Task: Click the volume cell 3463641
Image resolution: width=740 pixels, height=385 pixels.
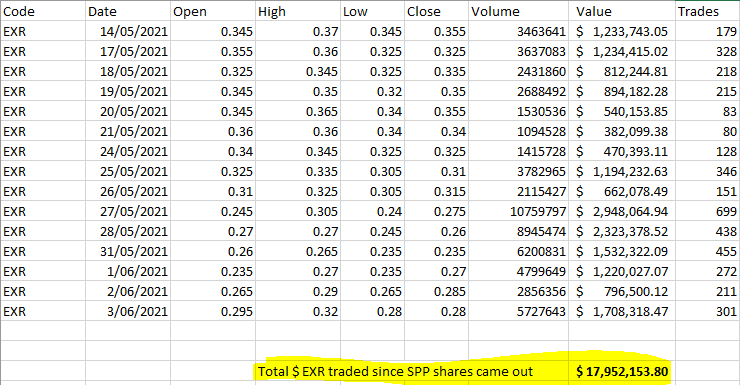Action: (x=519, y=32)
